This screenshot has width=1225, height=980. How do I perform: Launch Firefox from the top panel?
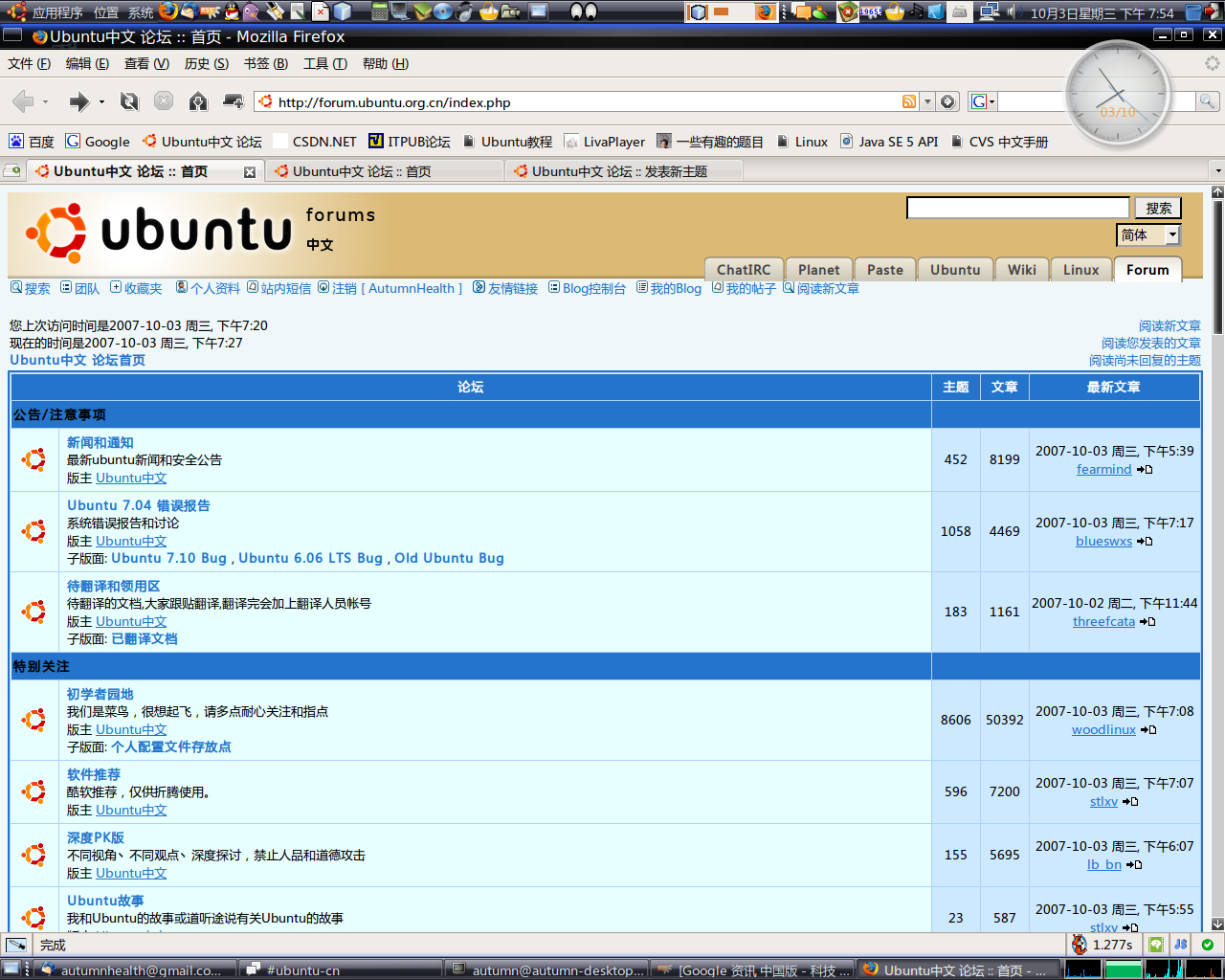[168, 11]
